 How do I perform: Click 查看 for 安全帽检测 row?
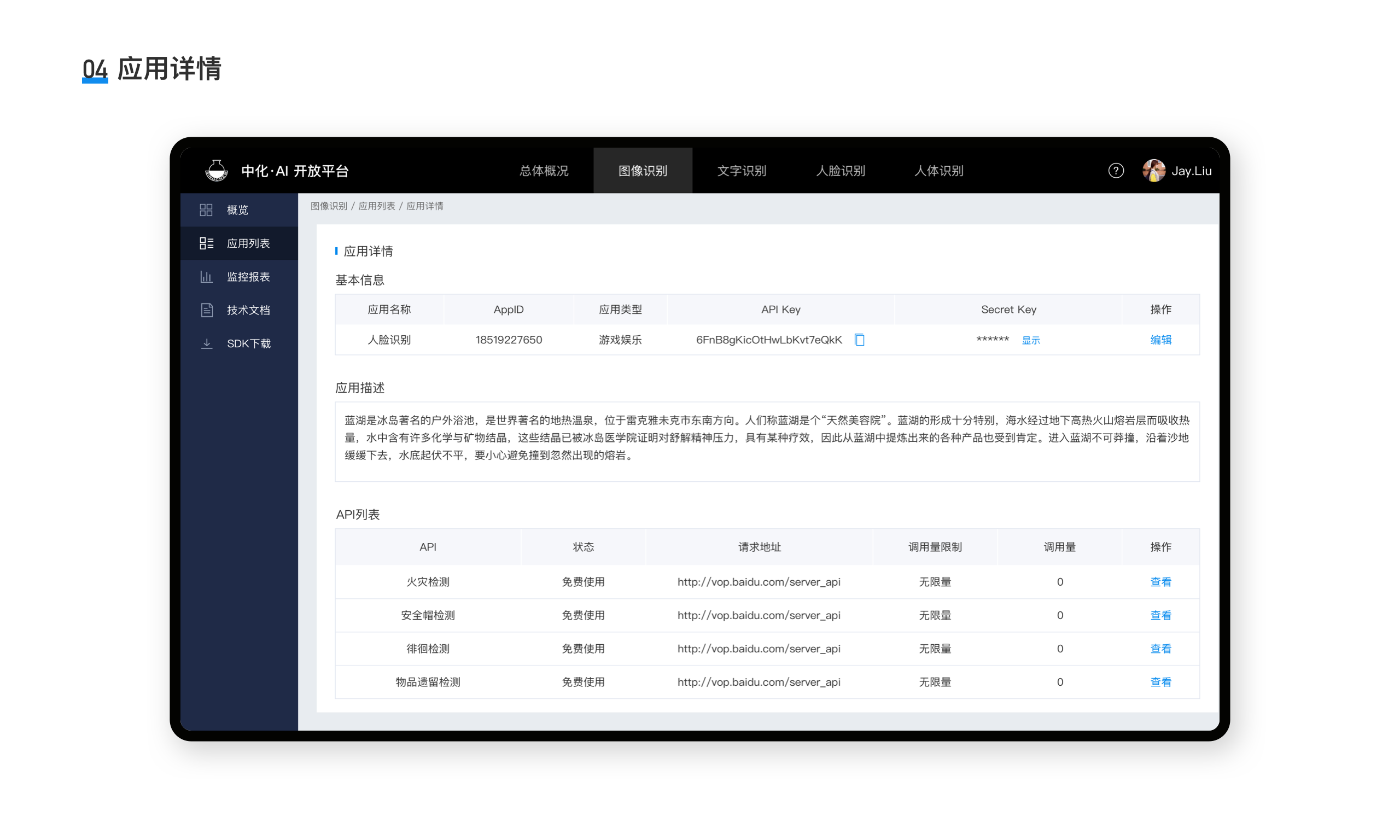tap(1160, 615)
